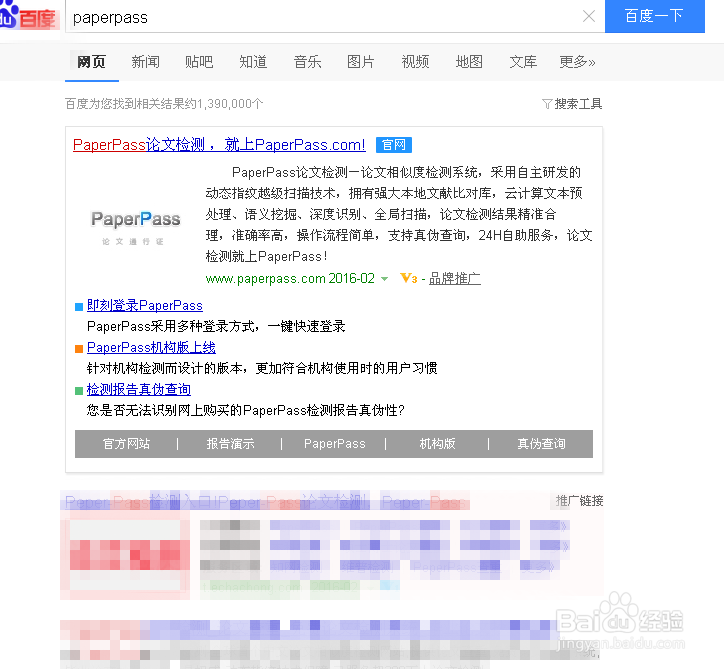Select the 网页 tab
The height and width of the screenshot is (669, 724).
pos(91,62)
